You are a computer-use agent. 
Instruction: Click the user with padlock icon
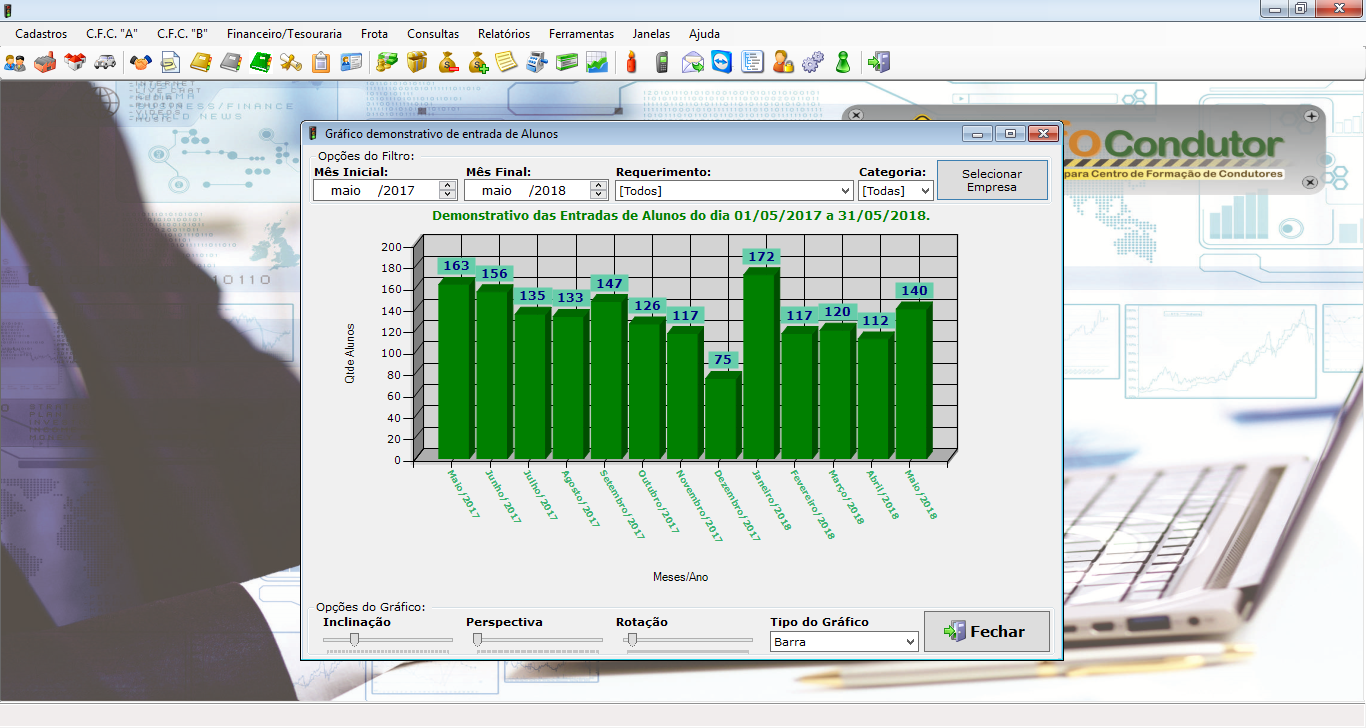[x=782, y=62]
